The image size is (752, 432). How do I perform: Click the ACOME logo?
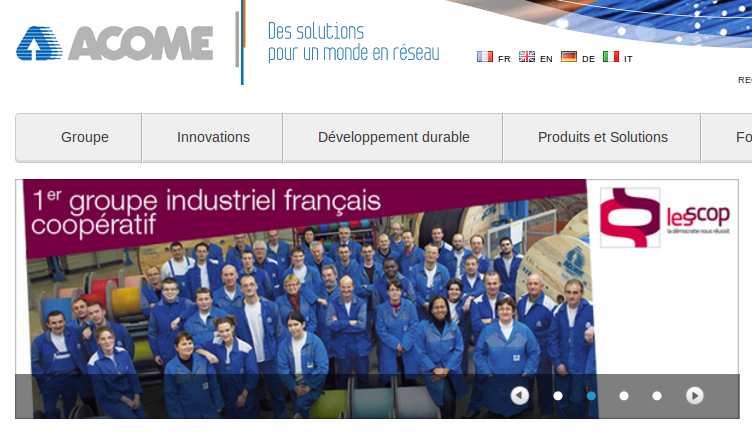pyautogui.click(x=115, y=43)
